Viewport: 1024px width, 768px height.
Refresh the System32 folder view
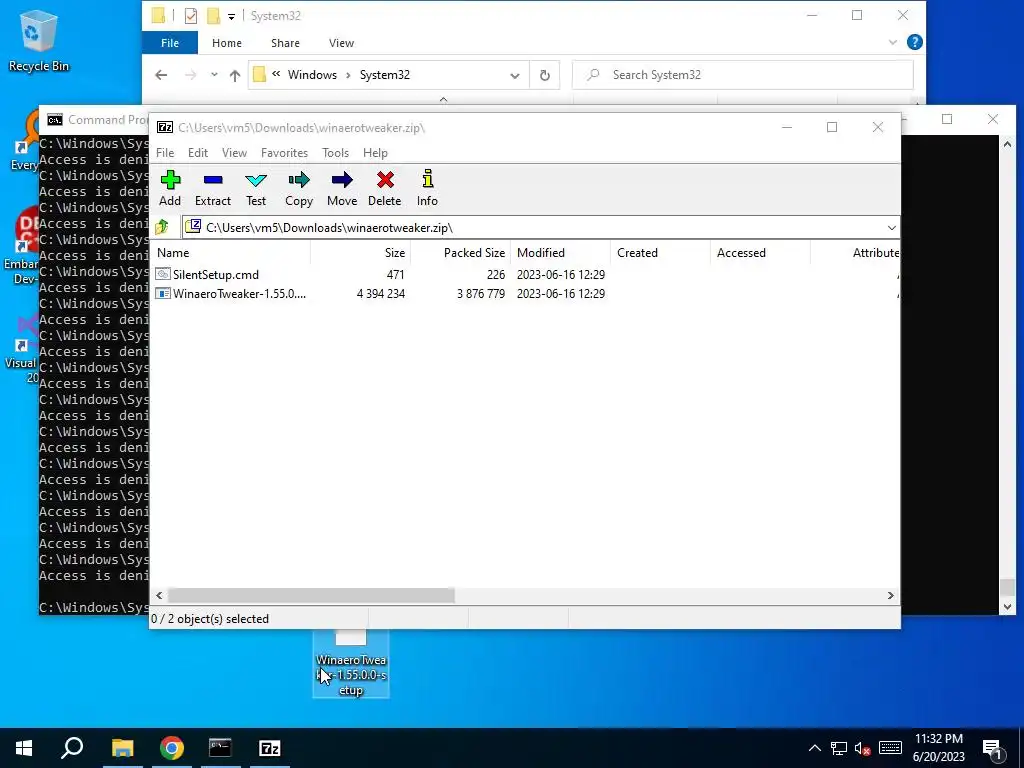pyautogui.click(x=545, y=75)
